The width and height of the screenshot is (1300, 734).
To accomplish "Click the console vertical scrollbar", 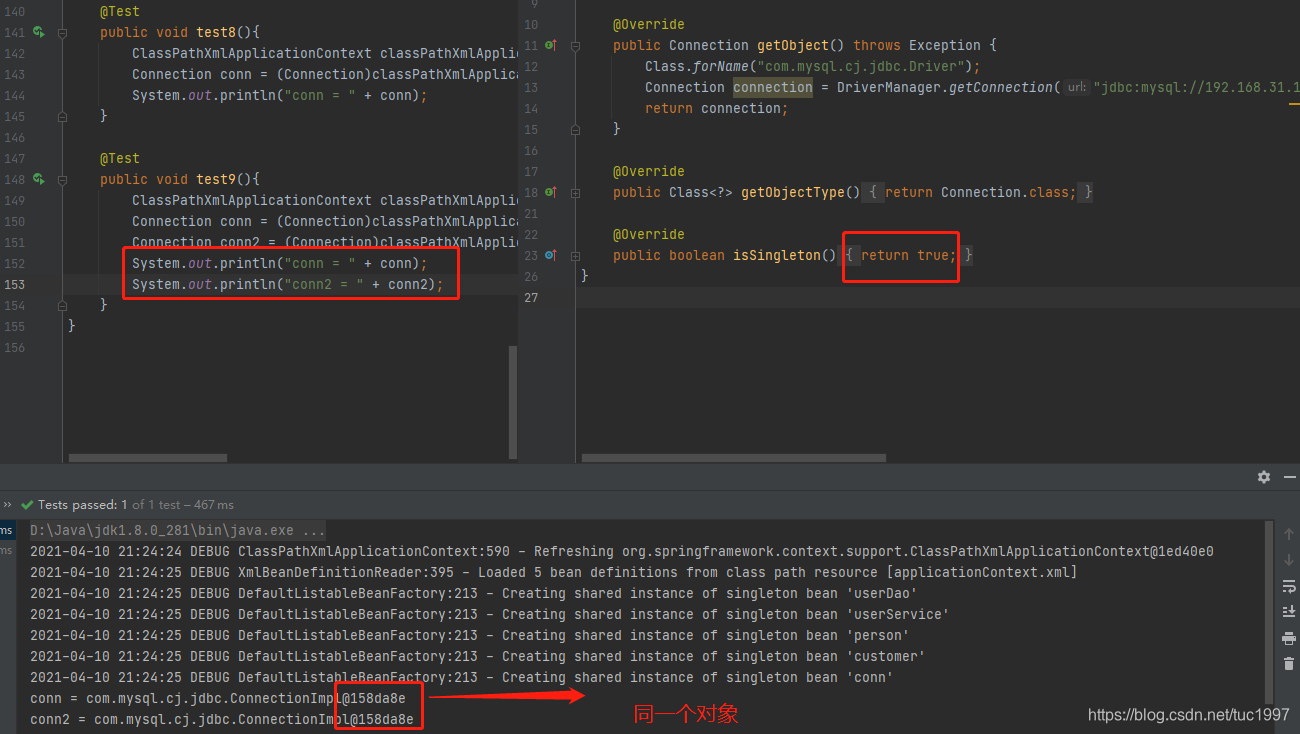I will click(1270, 612).
